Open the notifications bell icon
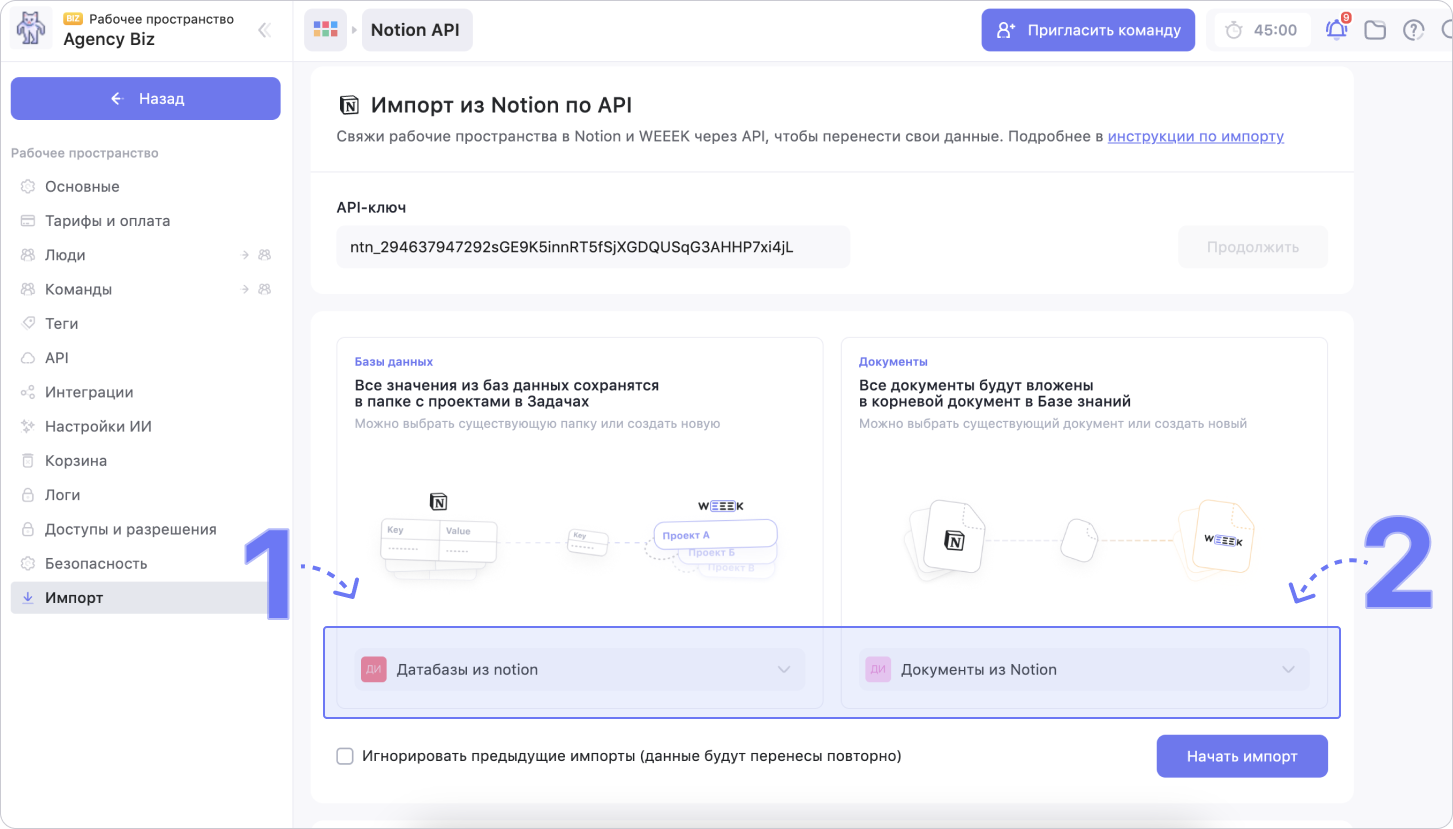Image resolution: width=1453 pixels, height=829 pixels. [x=1336, y=30]
